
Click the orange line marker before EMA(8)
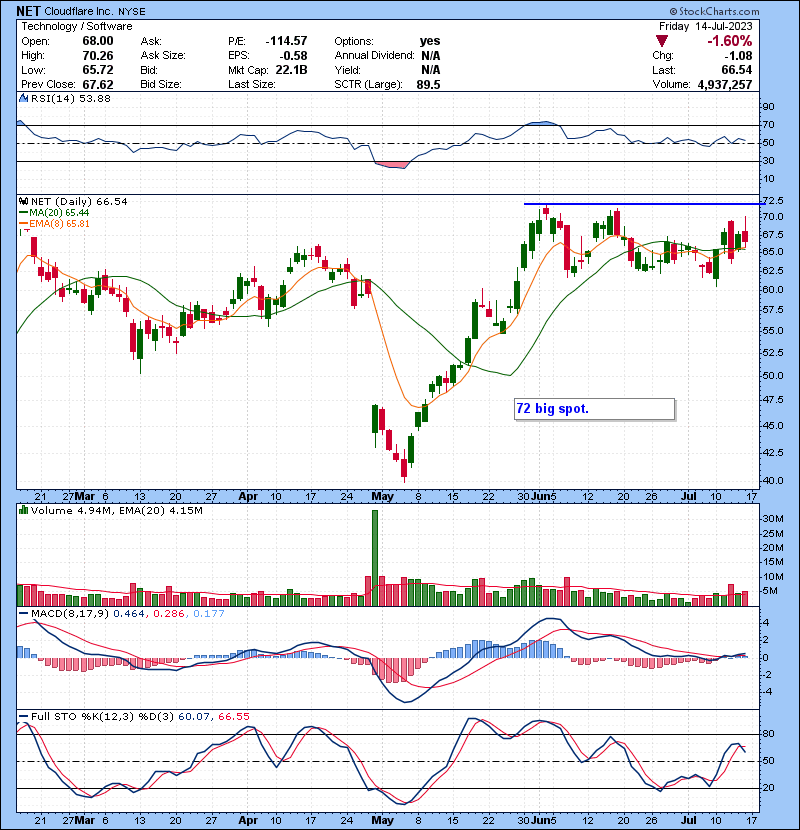pyautogui.click(x=23, y=224)
